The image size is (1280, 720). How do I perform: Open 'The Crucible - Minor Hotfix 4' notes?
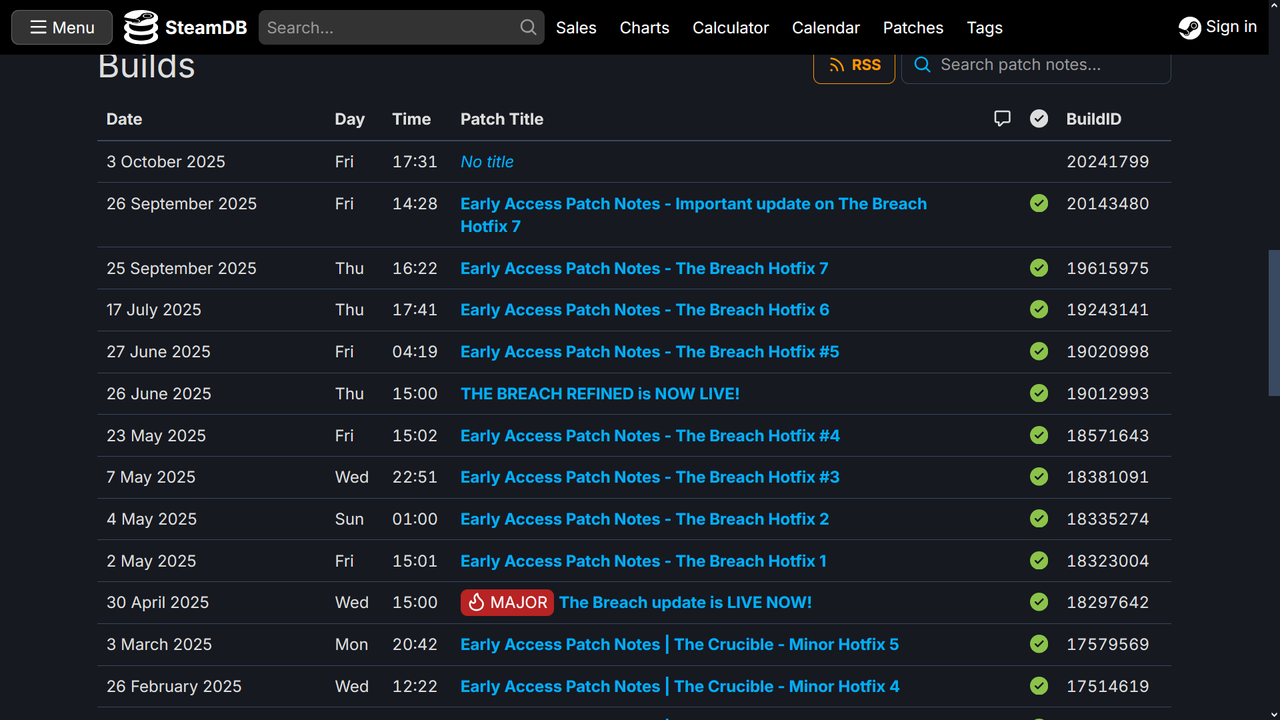click(x=680, y=686)
